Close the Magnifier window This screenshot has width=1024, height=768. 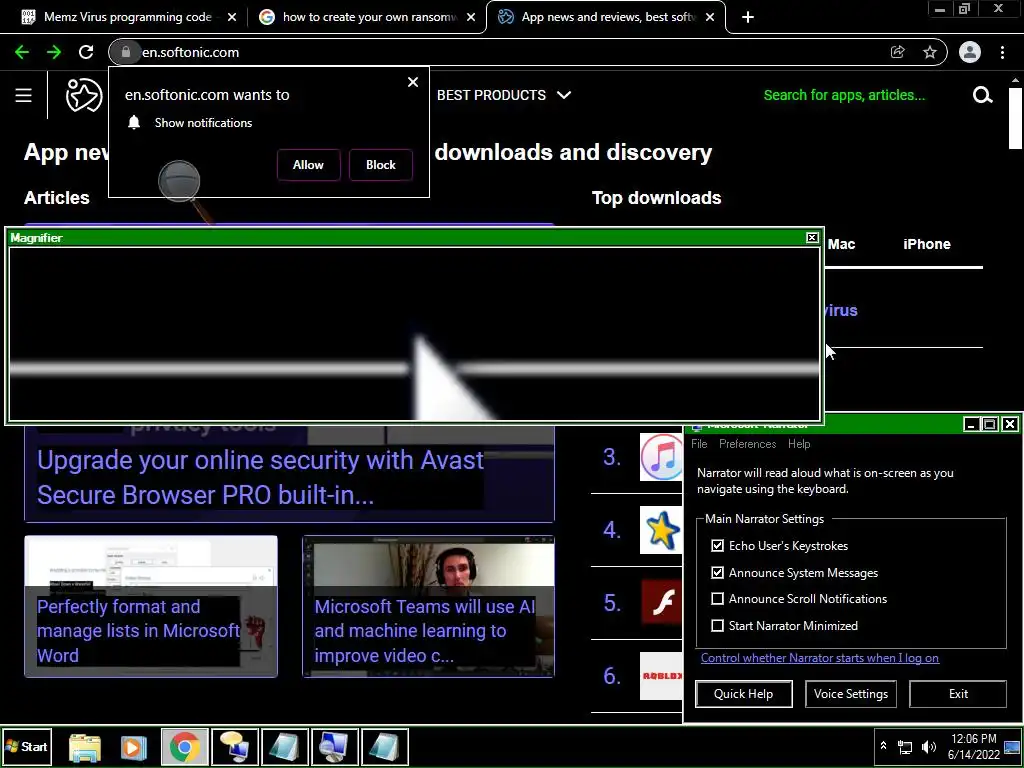[x=812, y=238]
